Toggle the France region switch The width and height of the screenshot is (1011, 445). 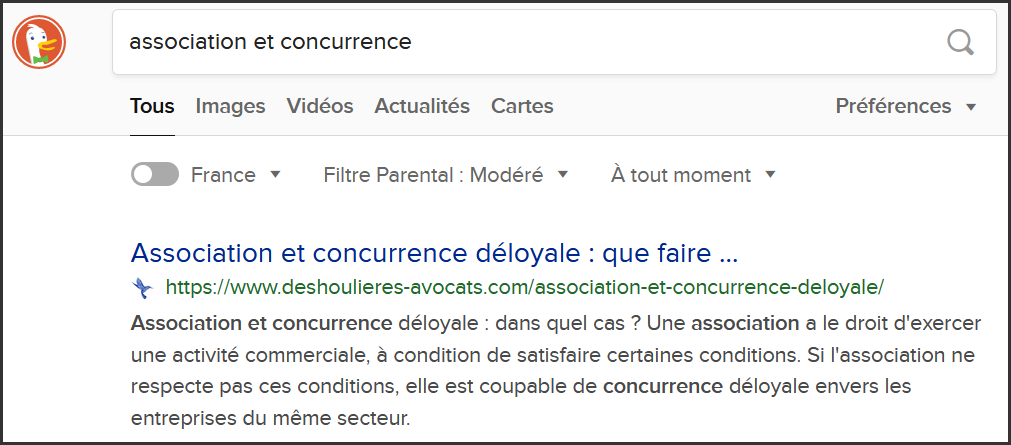pyautogui.click(x=154, y=175)
